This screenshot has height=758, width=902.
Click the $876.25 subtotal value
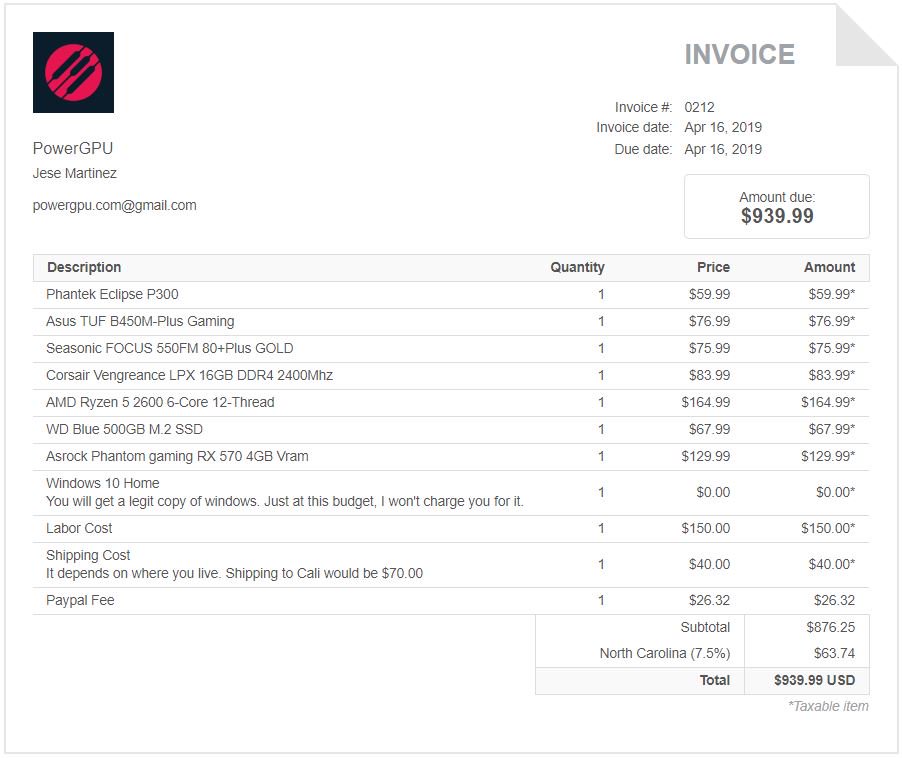coord(830,627)
